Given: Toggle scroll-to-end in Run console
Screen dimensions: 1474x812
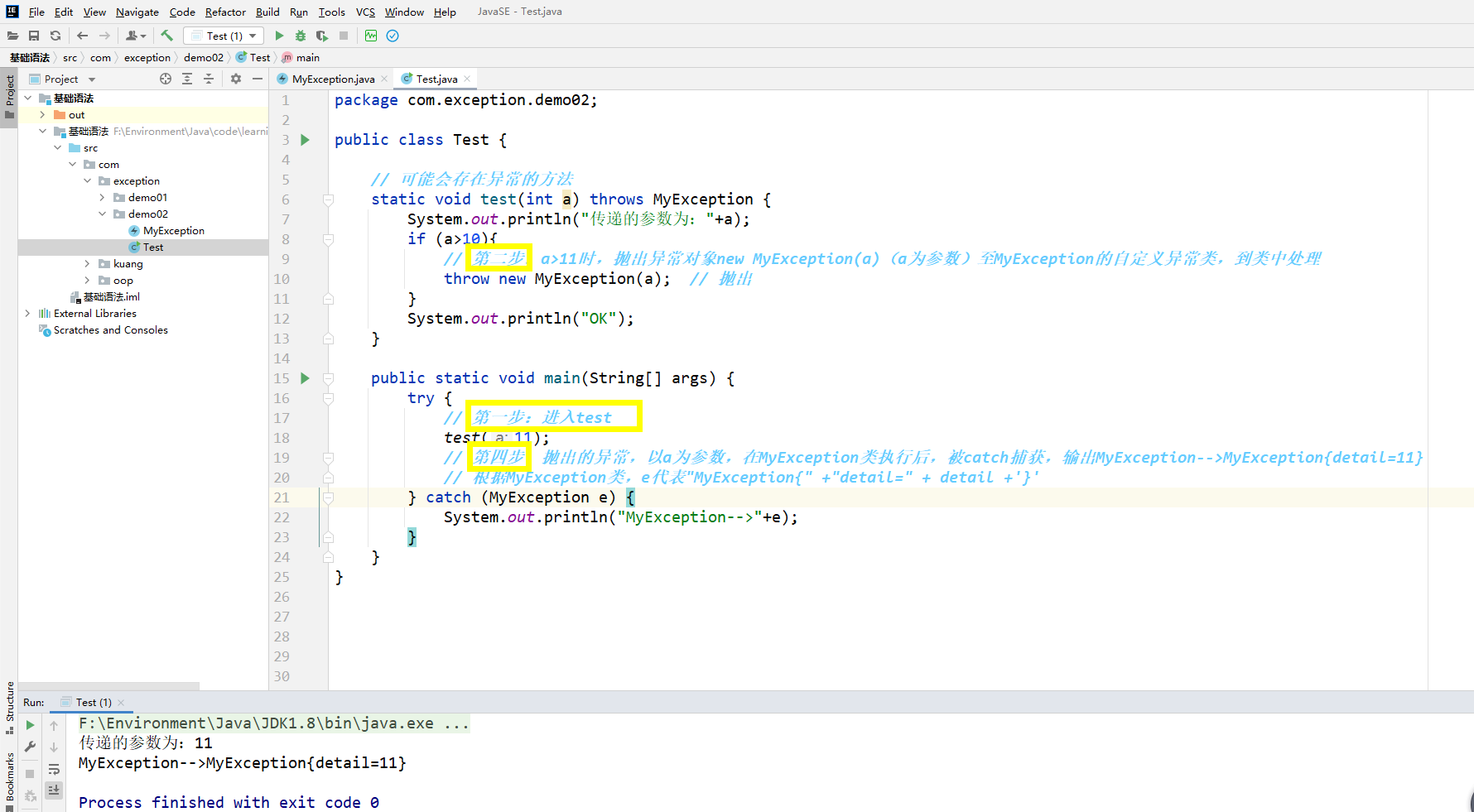Looking at the screenshot, I should click(54, 790).
